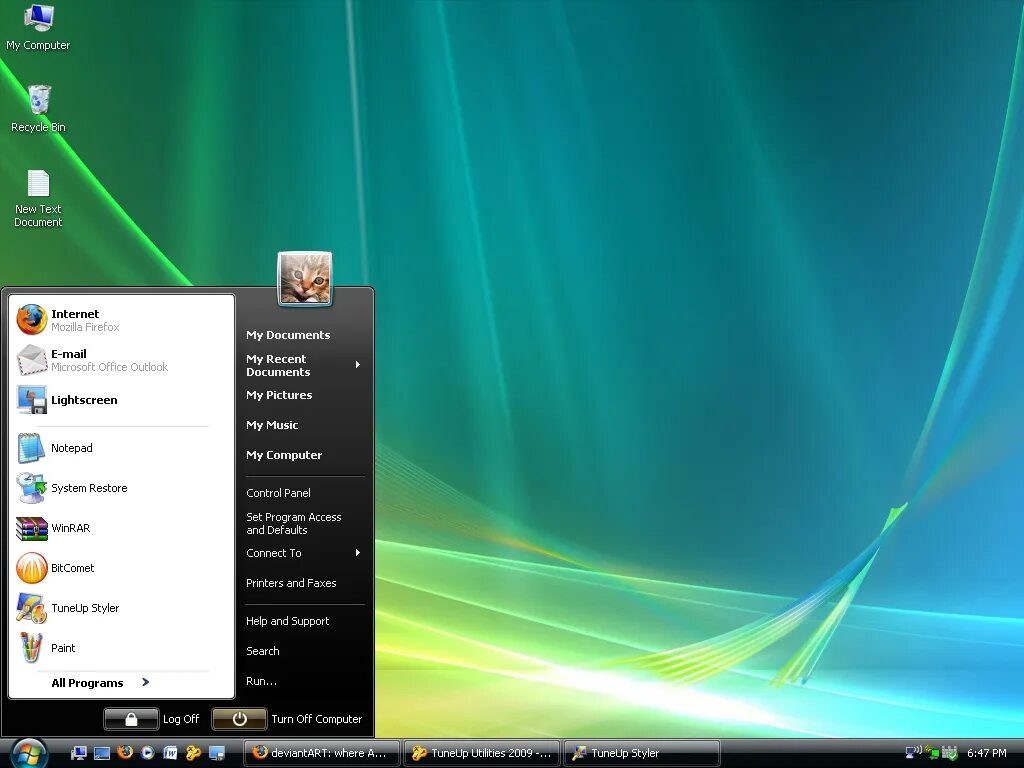This screenshot has height=768, width=1024.
Task: Open My Documents
Action: pyautogui.click(x=288, y=335)
